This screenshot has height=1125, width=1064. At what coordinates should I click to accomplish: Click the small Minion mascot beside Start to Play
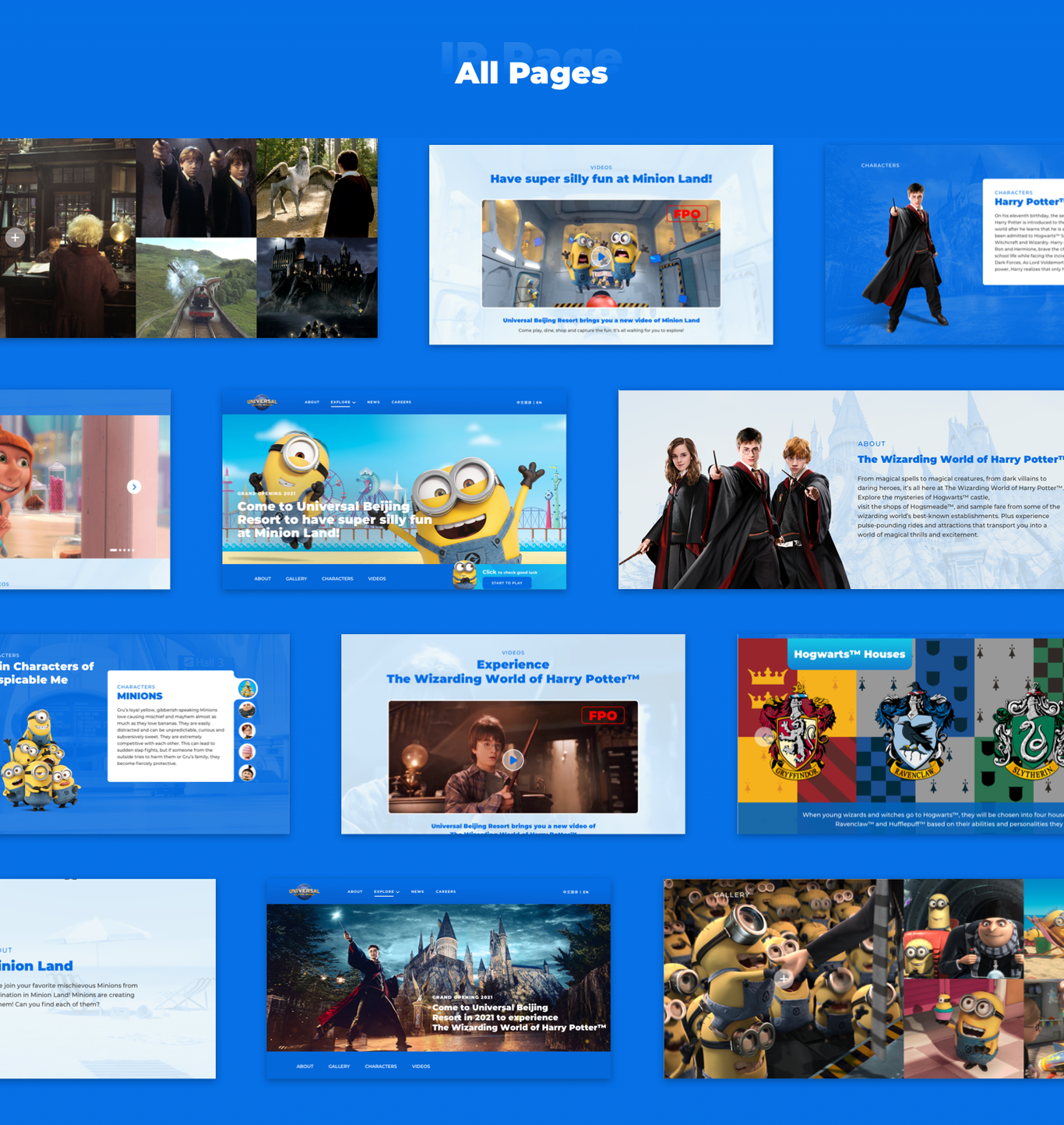tap(465, 574)
